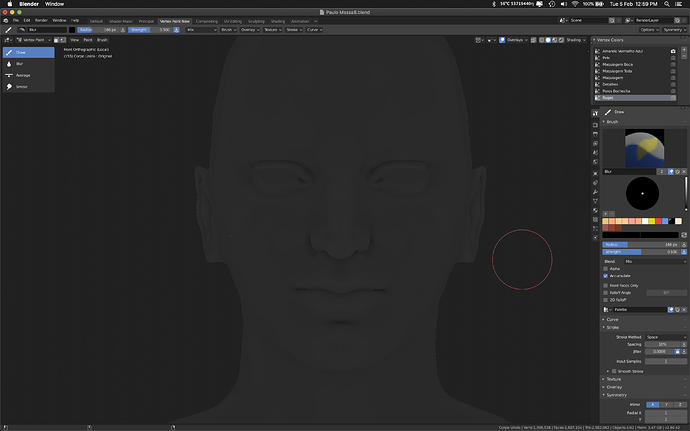Open the Brush popover in tool header
This screenshot has width=690, height=431.
click(228, 30)
